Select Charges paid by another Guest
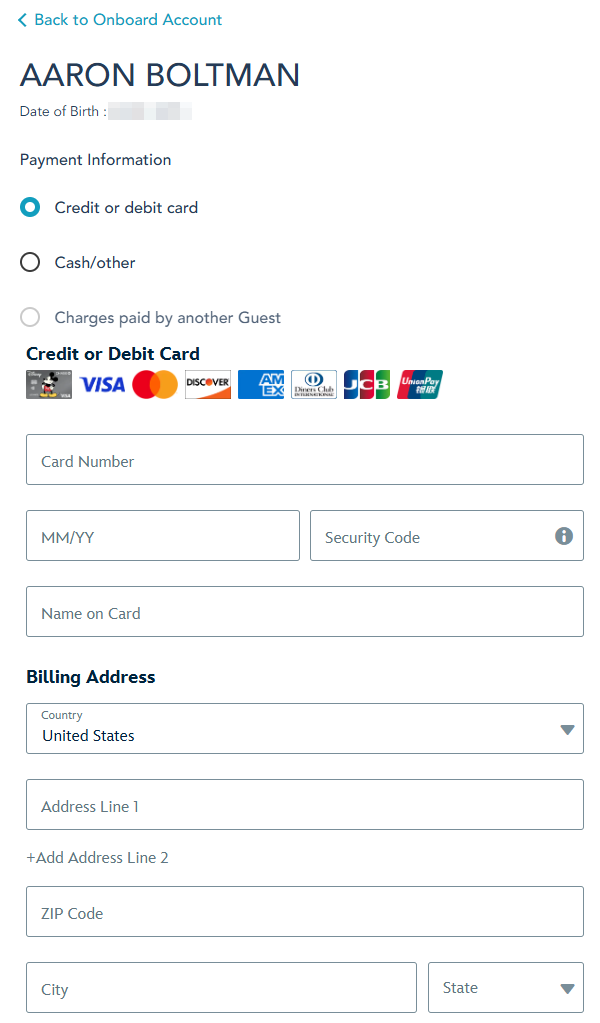600x1023 pixels. point(30,318)
